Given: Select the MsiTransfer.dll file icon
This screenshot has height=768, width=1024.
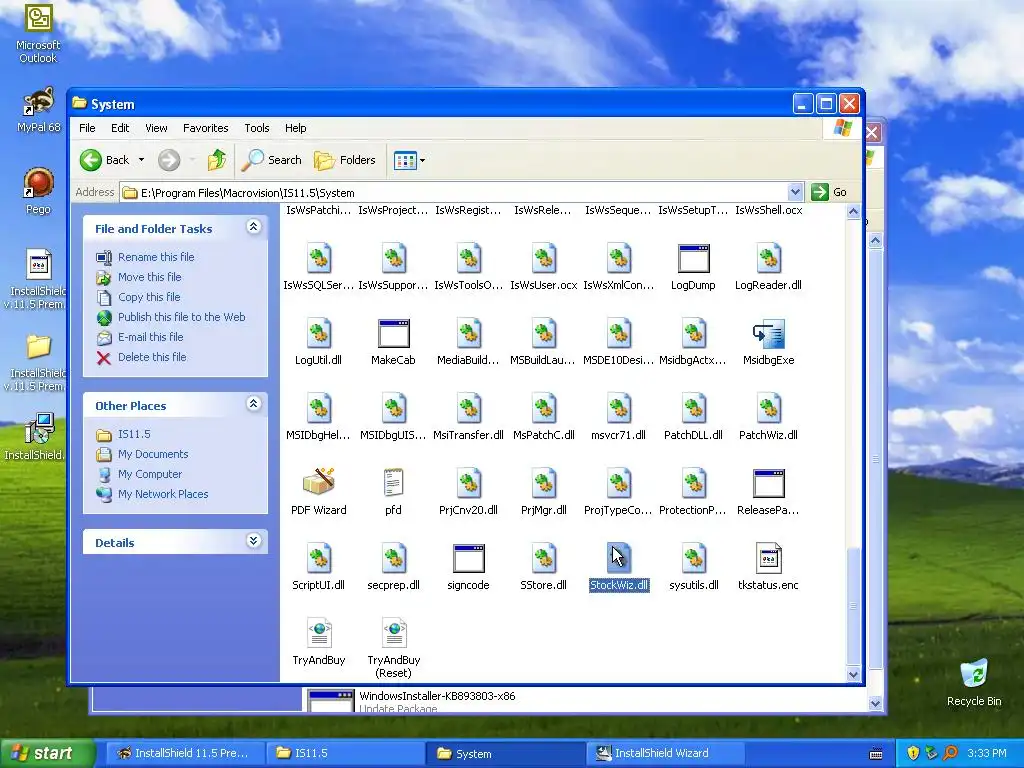Looking at the screenshot, I should point(468,409).
